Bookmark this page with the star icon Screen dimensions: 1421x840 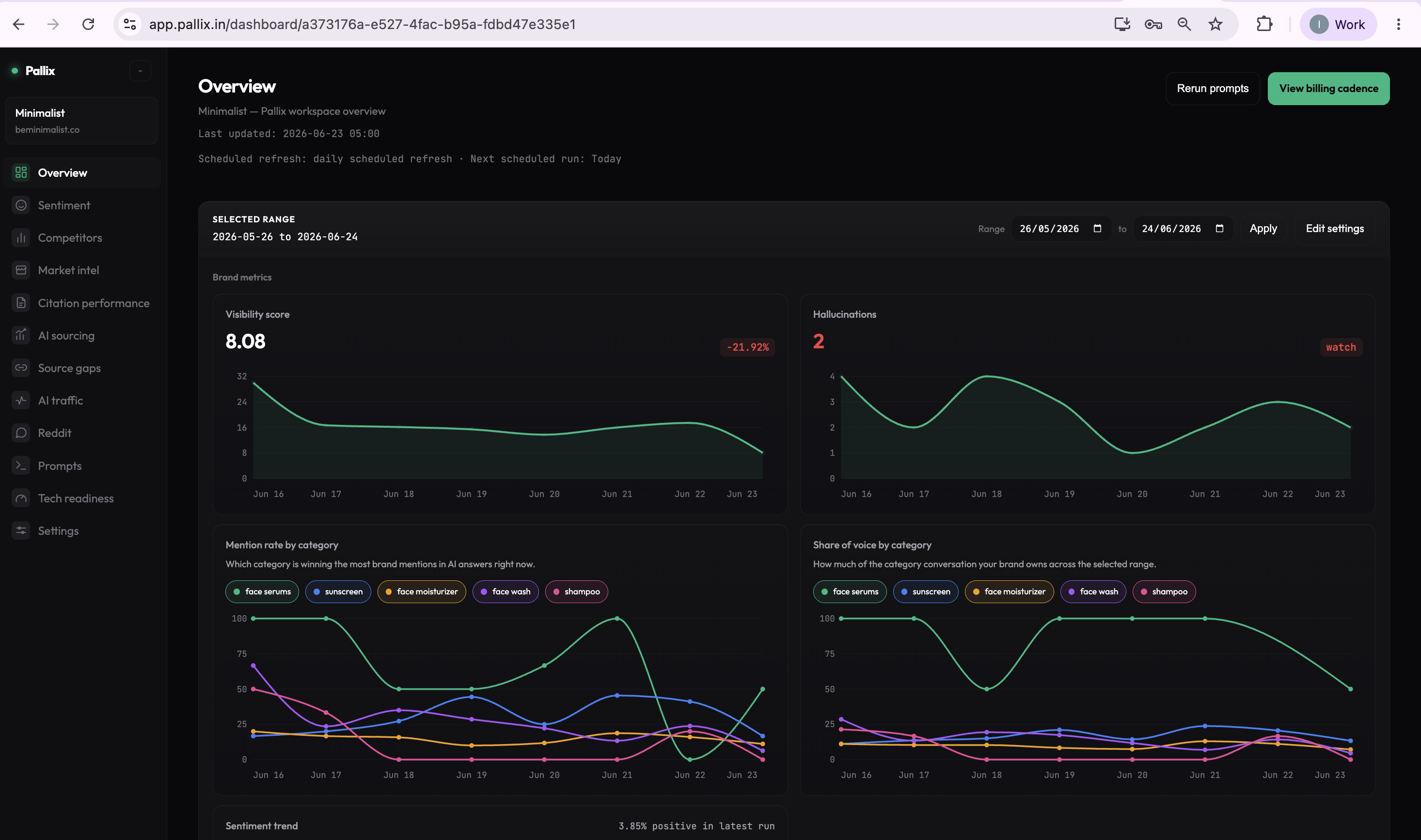point(1216,24)
